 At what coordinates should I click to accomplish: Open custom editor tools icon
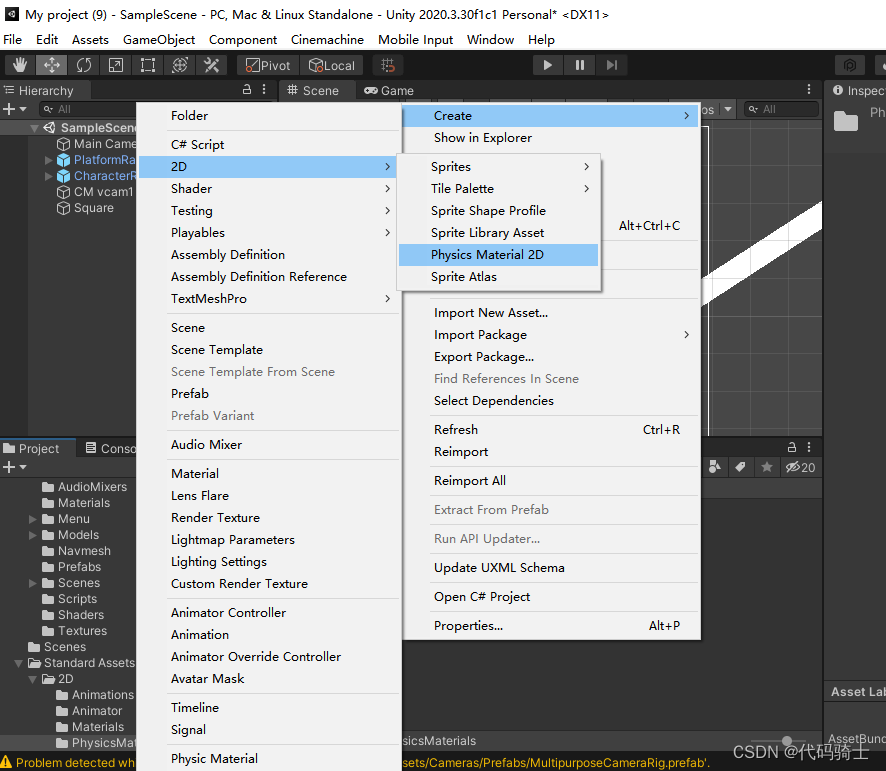coord(212,66)
